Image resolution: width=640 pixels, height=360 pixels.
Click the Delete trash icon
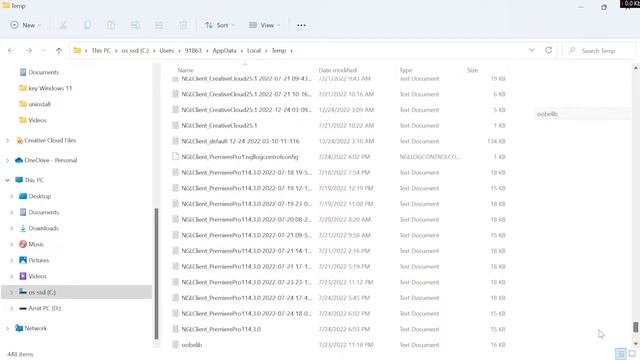[x=183, y=25]
